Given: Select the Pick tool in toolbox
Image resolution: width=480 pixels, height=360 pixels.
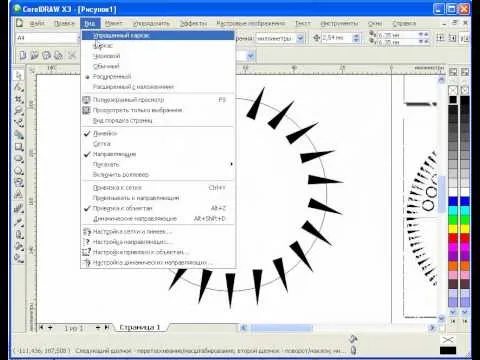Looking at the screenshot, I should click(19, 75).
